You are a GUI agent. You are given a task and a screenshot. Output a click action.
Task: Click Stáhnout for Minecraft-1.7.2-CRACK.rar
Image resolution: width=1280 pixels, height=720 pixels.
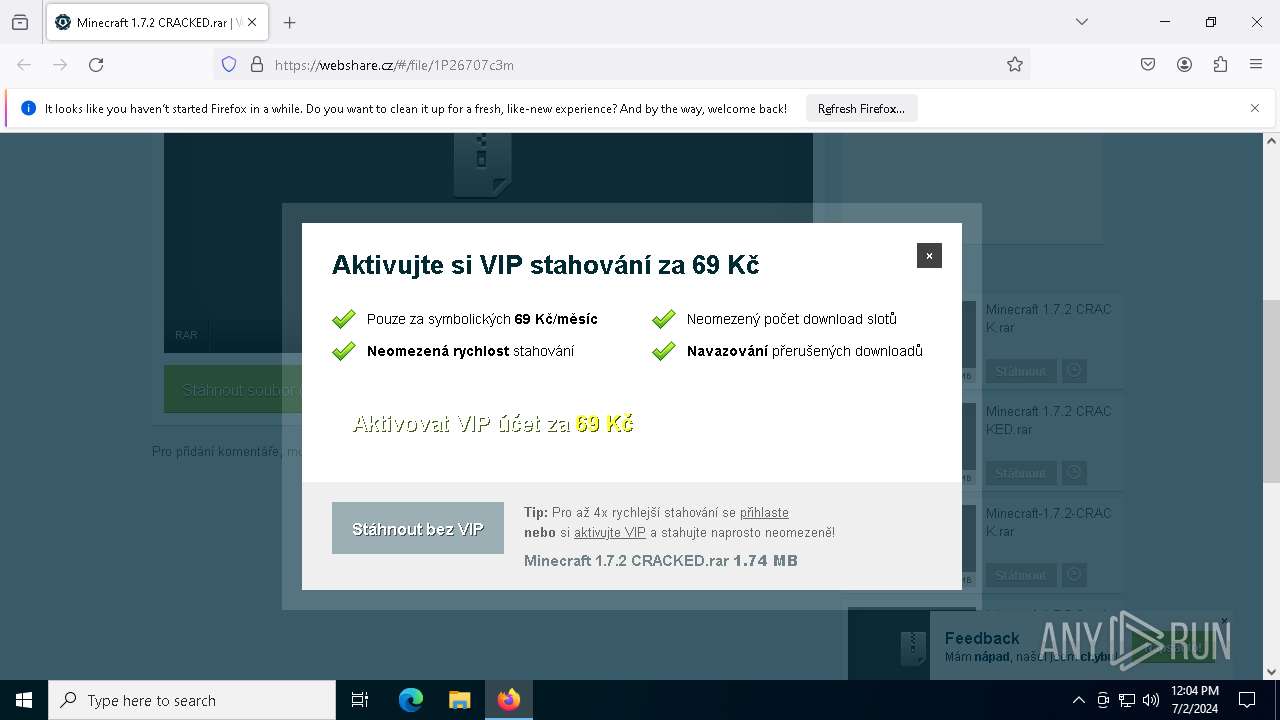coord(1020,575)
